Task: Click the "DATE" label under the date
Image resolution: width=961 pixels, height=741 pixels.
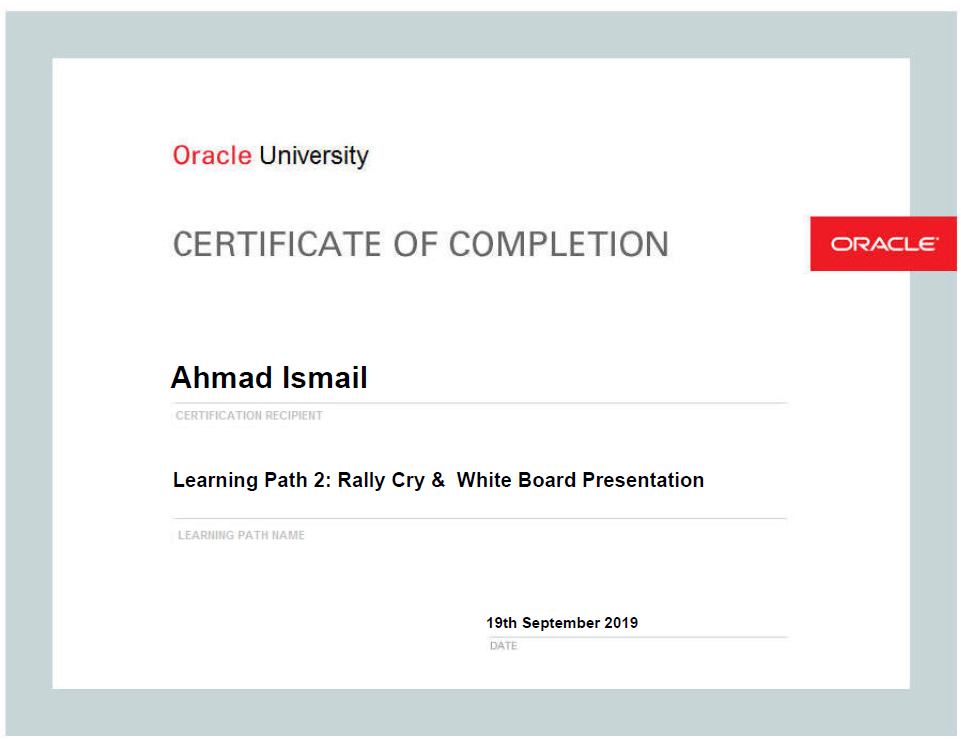Action: pos(503,646)
